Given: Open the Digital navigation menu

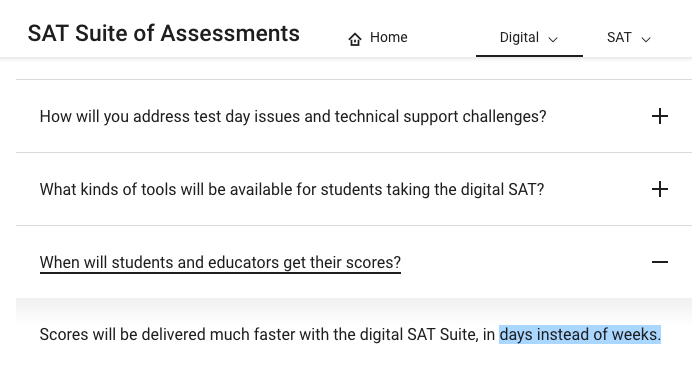Looking at the screenshot, I should (529, 38).
